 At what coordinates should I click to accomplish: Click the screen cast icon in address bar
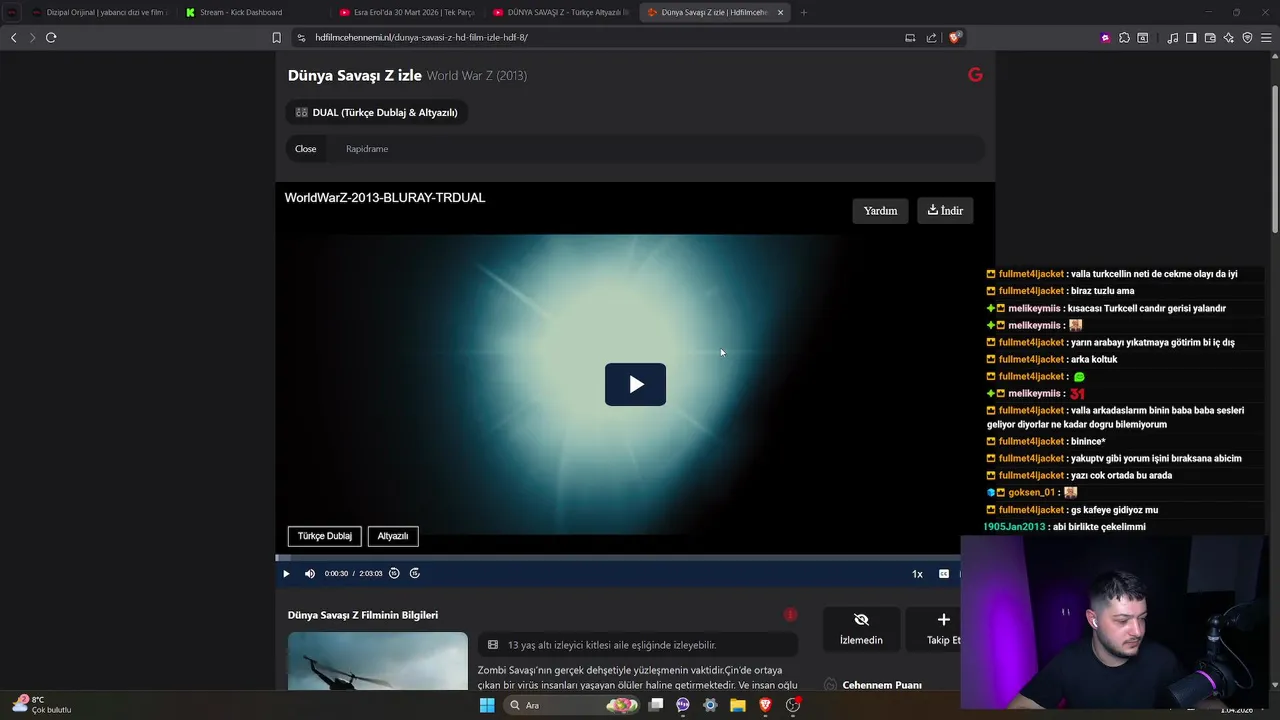(x=910, y=38)
